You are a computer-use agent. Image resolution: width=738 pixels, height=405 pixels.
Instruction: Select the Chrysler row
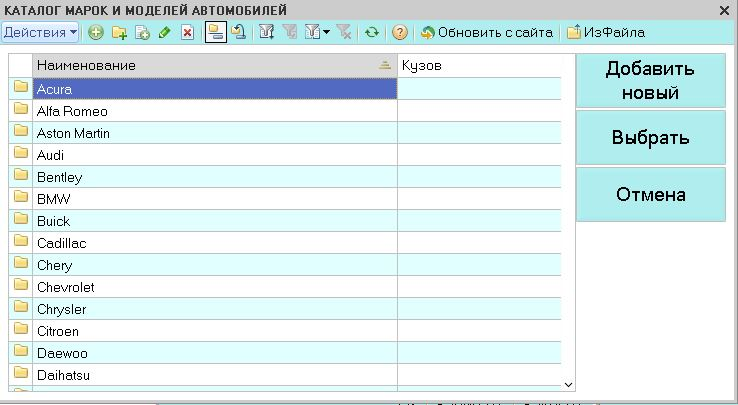click(x=285, y=309)
